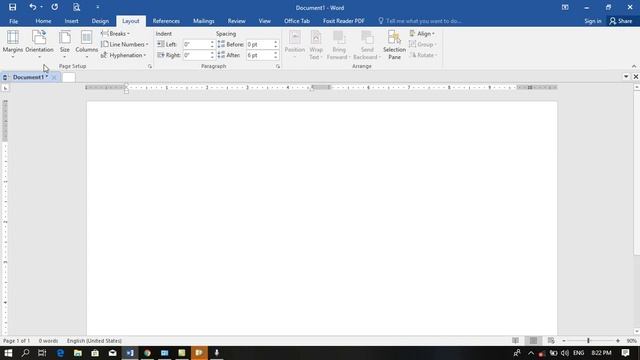Click the Save icon in Quick Access toolbar
Image resolution: width=640 pixels, height=360 pixels.
click(x=12, y=7)
